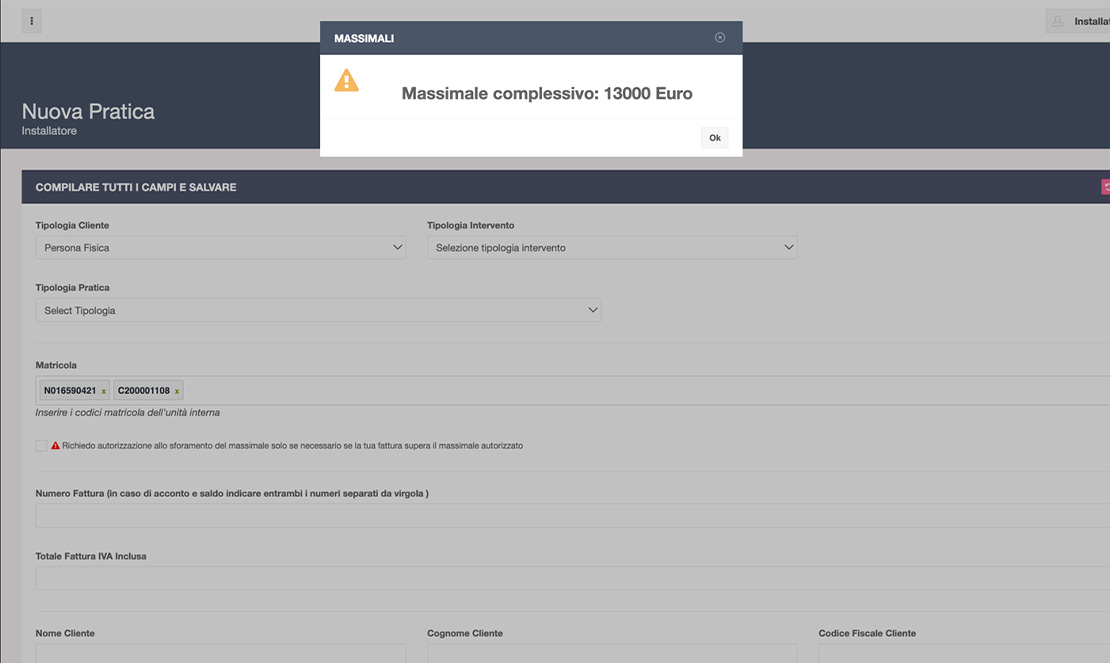
Task: Open the Tipologia Pratica dropdown
Action: 318,311
